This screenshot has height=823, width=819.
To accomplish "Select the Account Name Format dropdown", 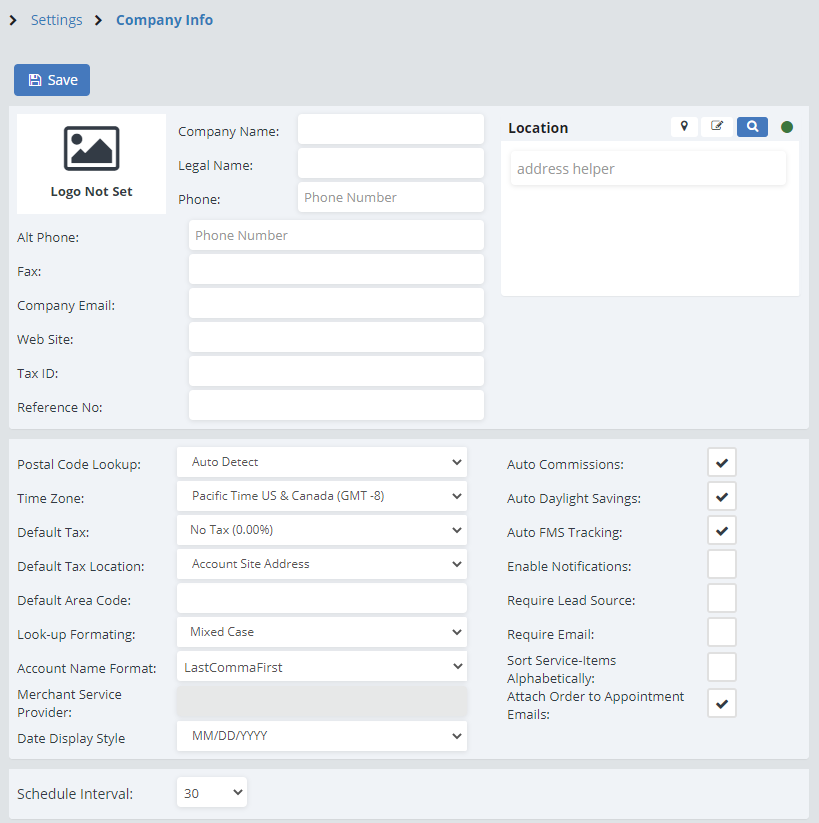I will [321, 666].
